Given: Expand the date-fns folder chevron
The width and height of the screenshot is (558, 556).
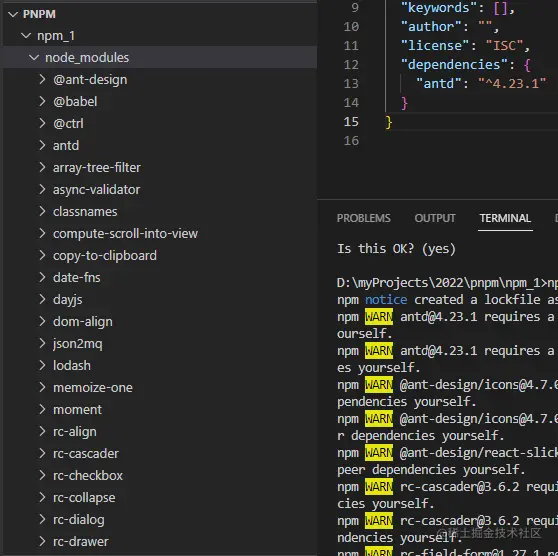Looking at the screenshot, I should coord(42,277).
